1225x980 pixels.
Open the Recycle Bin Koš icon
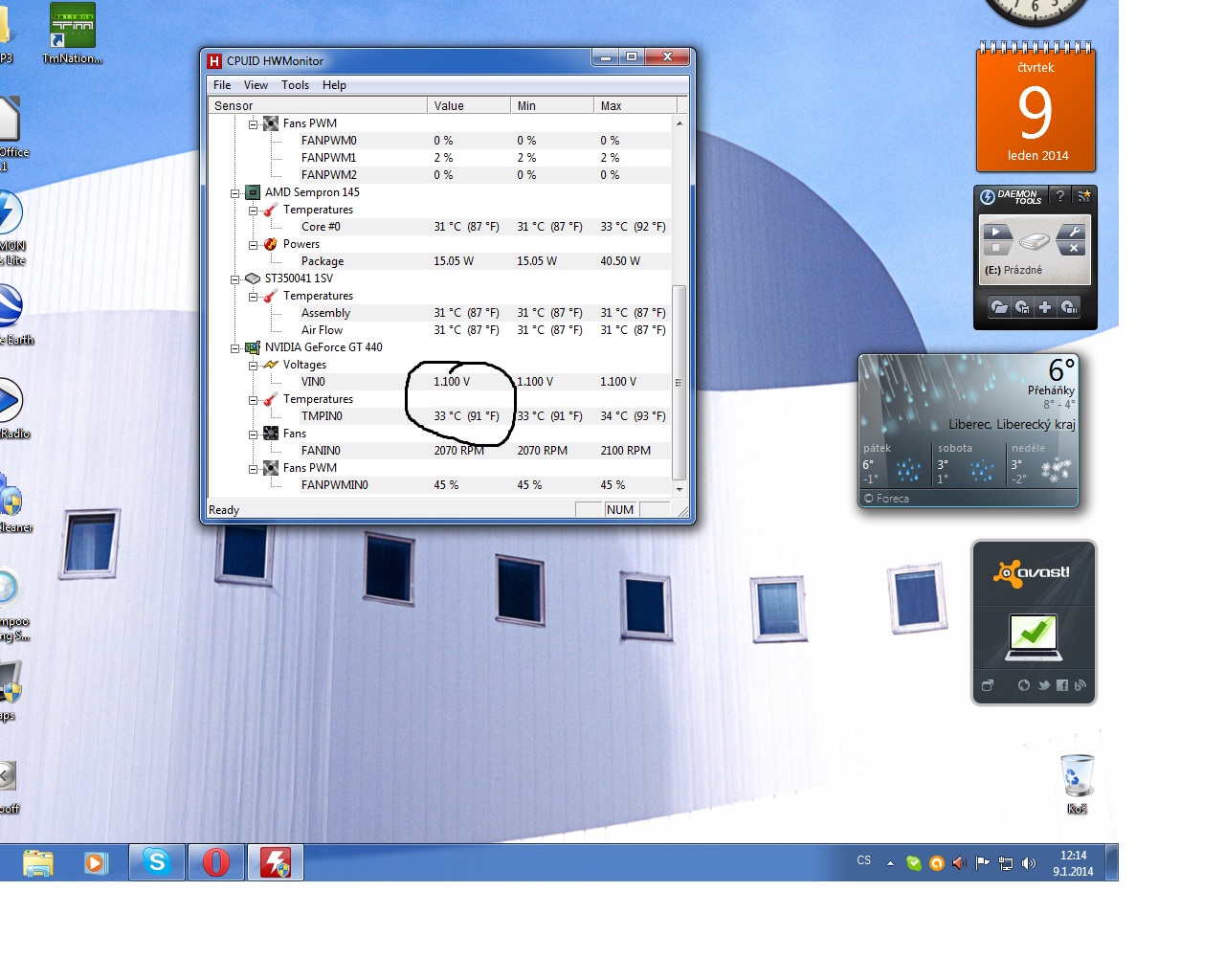[x=1078, y=784]
